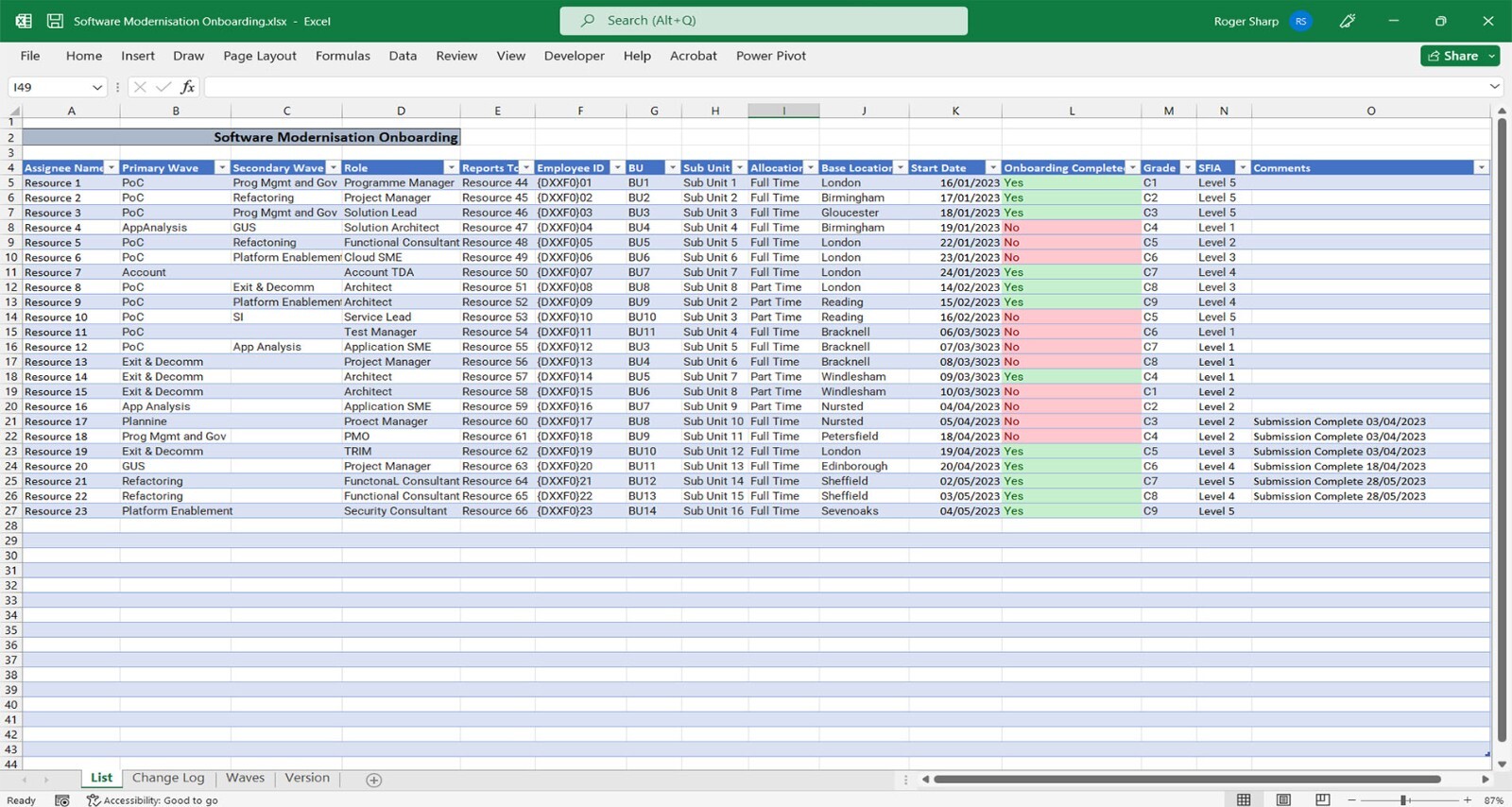Screen dimensions: 1512x807
Task: Click the Share button
Action: point(1453,56)
